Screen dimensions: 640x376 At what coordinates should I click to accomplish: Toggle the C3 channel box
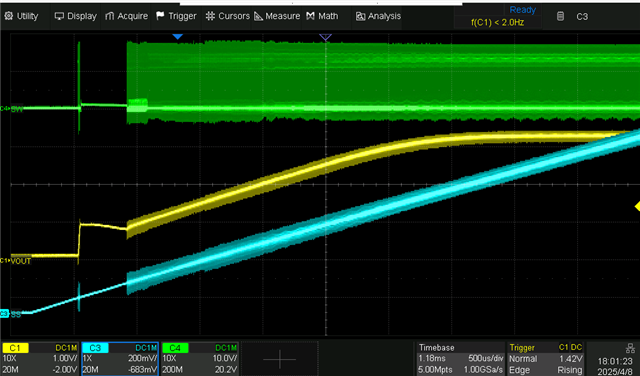(120, 359)
